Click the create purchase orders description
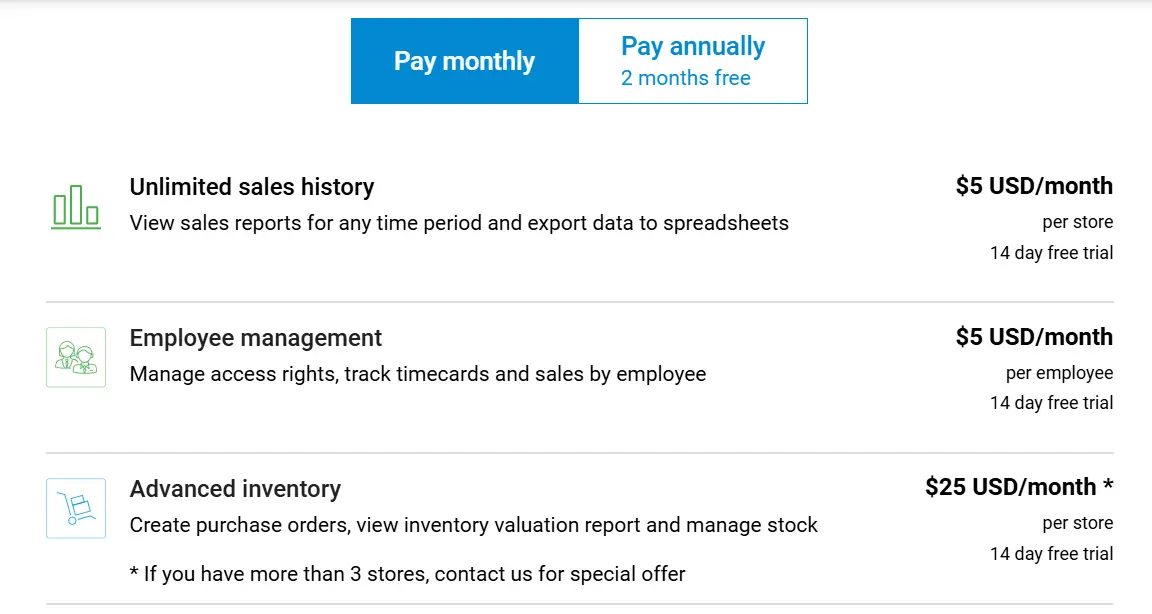This screenshot has height=614, width=1152. click(474, 525)
